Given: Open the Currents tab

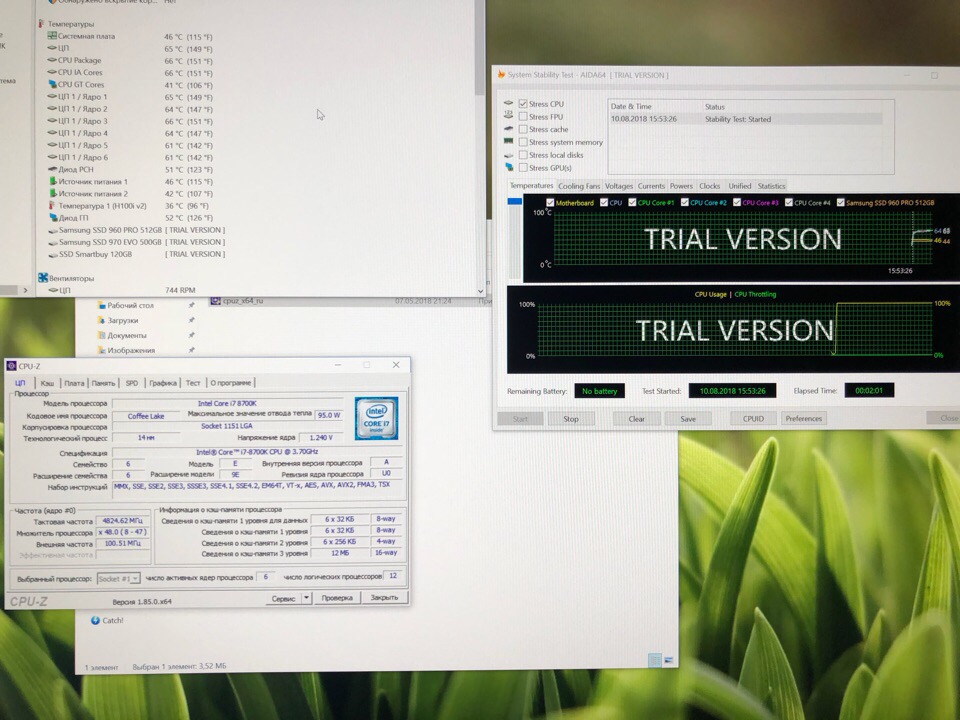Looking at the screenshot, I should 651,186.
